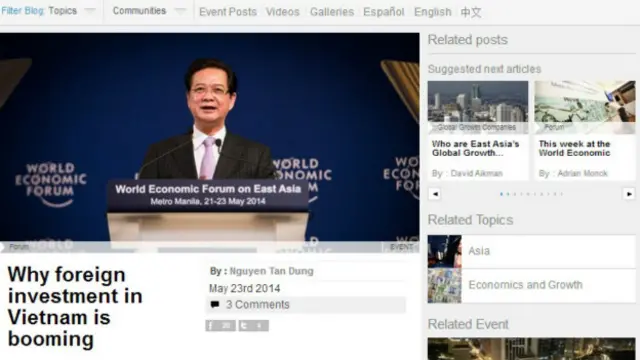The height and width of the screenshot is (360, 640).
Task: Open the Related Event image
Action: click(531, 349)
